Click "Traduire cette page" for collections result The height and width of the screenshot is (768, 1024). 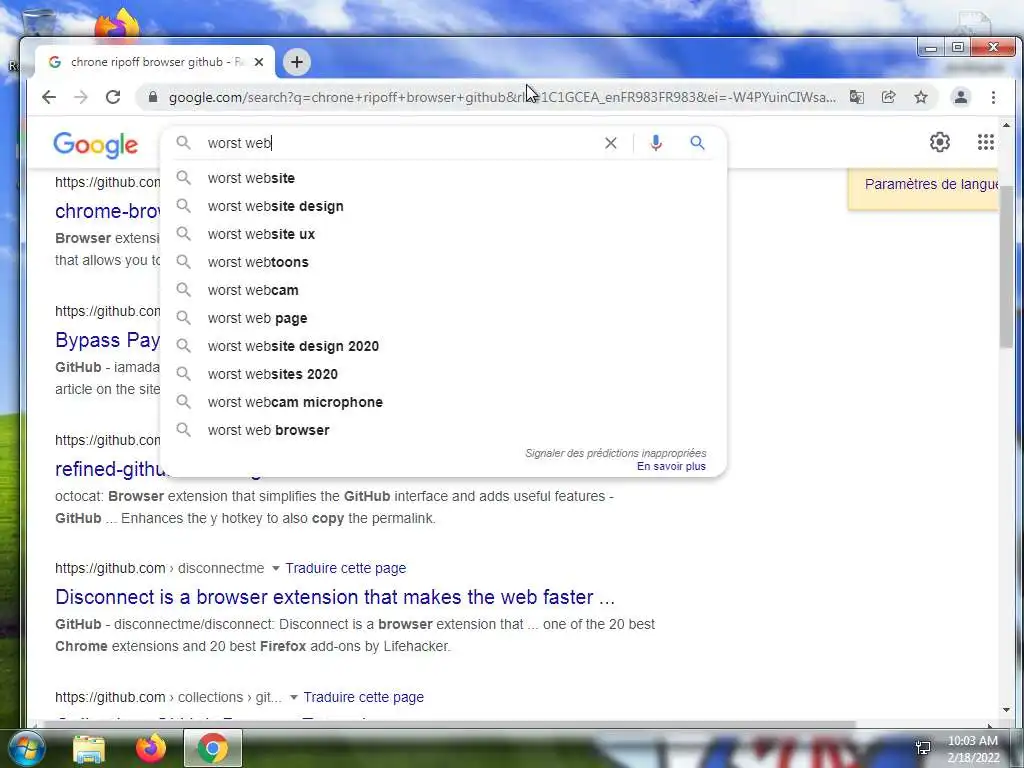(x=364, y=697)
